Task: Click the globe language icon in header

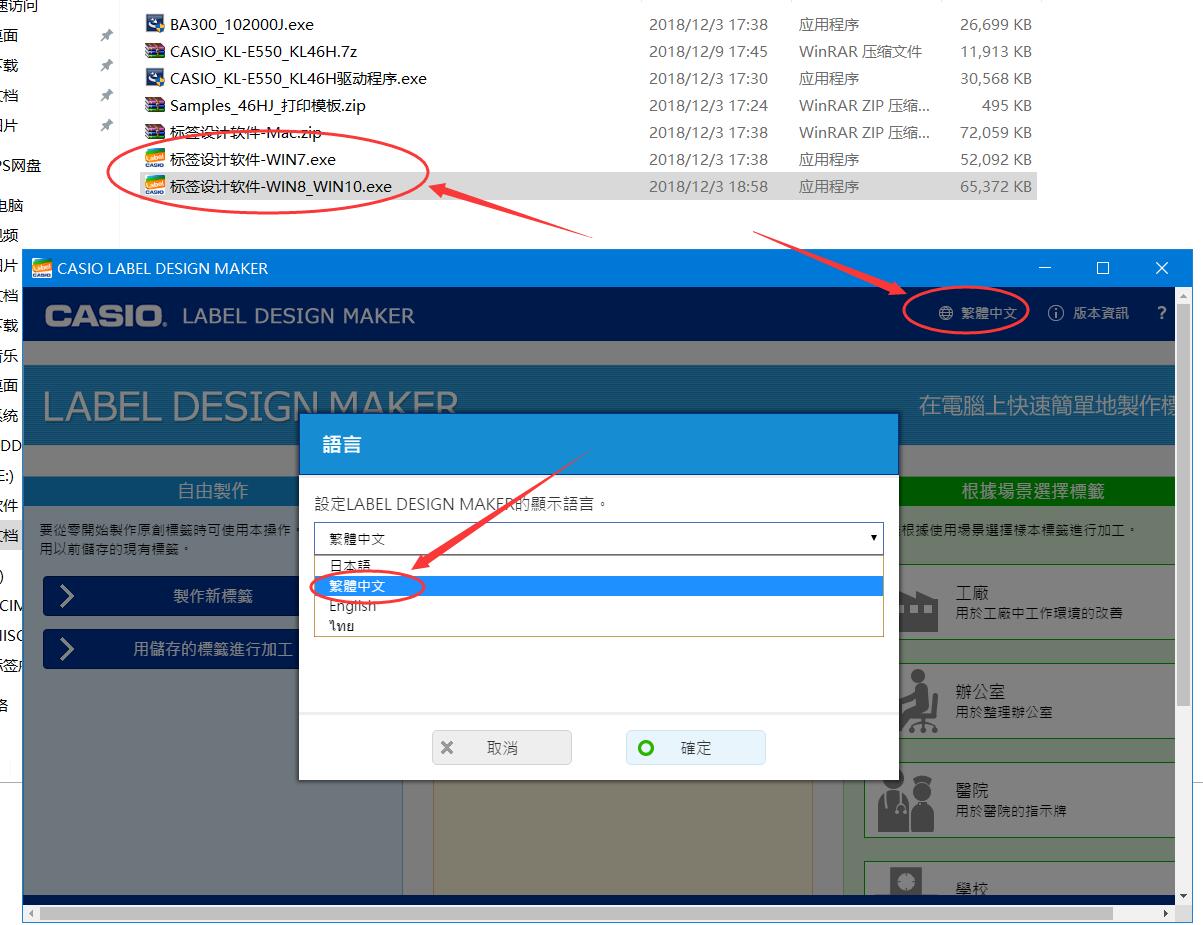Action: [x=945, y=313]
